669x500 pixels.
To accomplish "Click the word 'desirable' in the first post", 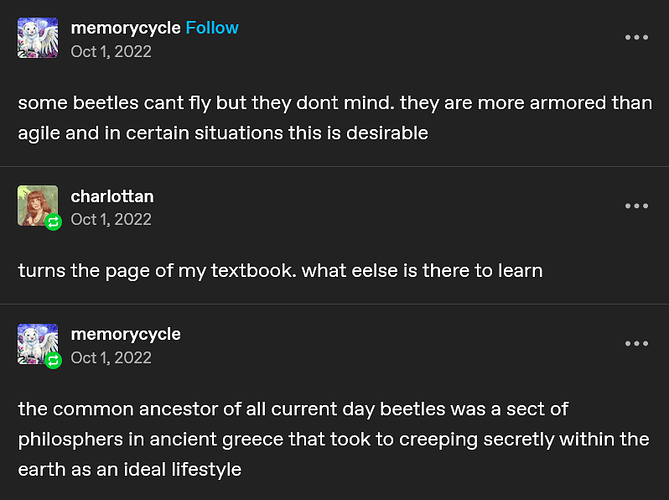I will tap(387, 133).
